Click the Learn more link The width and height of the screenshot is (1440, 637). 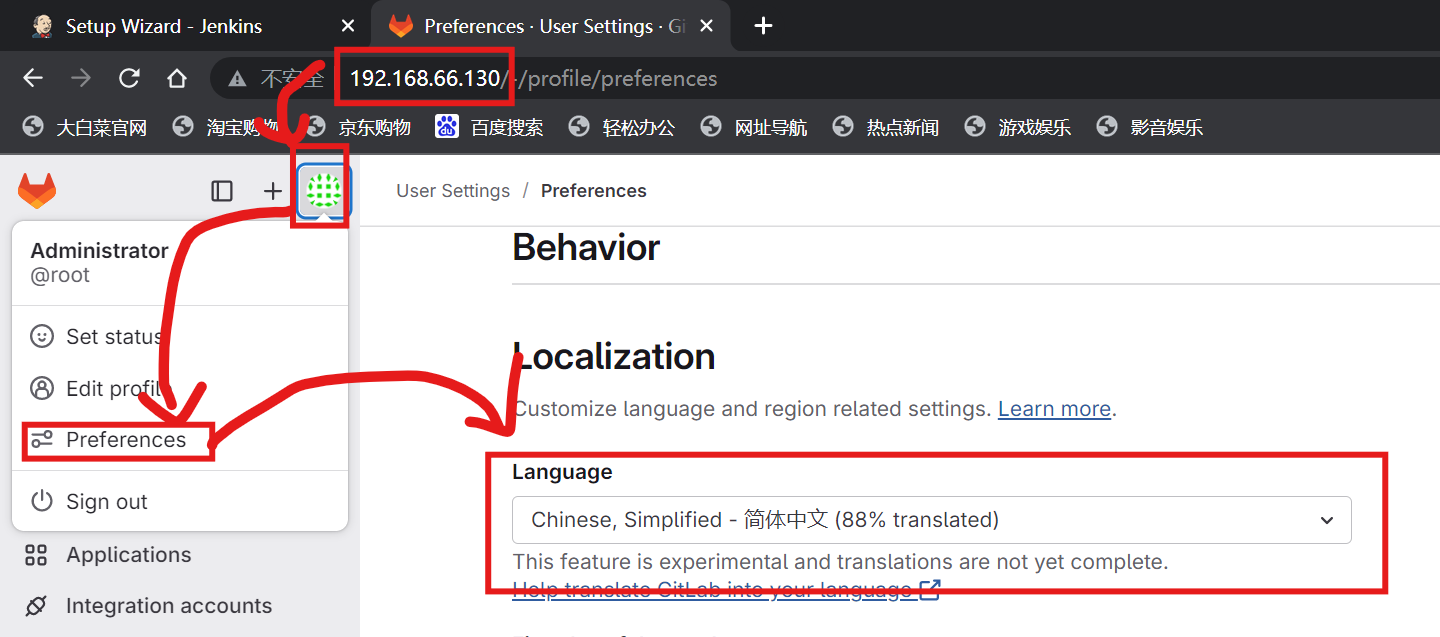click(1054, 409)
